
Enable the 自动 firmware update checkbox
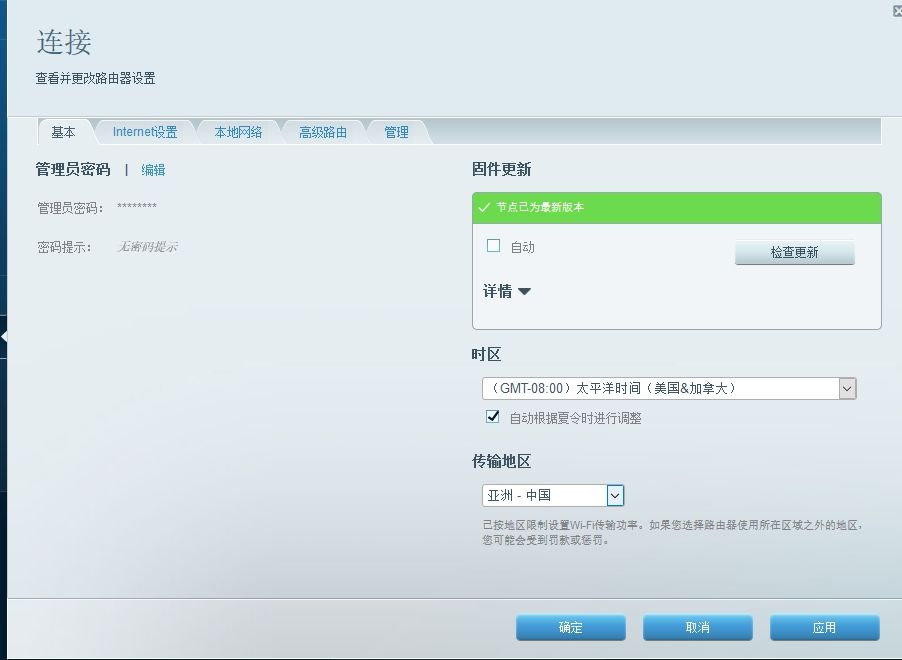[493, 246]
